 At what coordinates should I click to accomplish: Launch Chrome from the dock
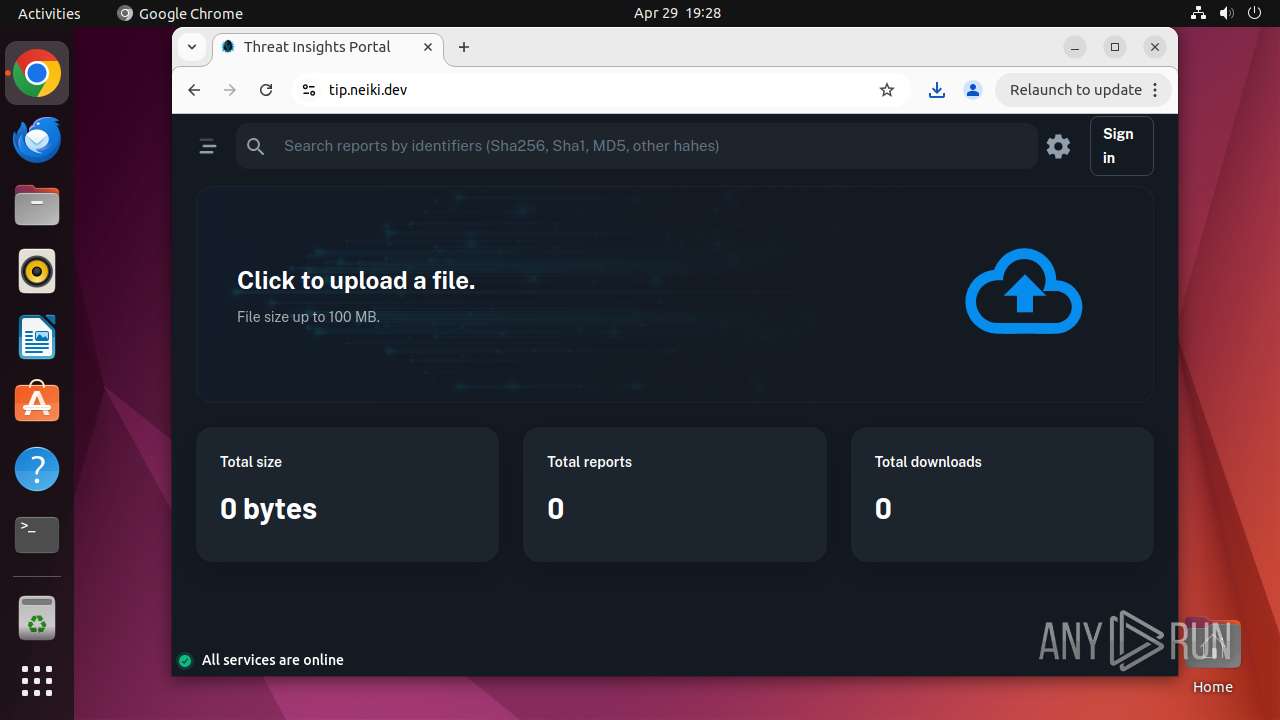pos(37,74)
